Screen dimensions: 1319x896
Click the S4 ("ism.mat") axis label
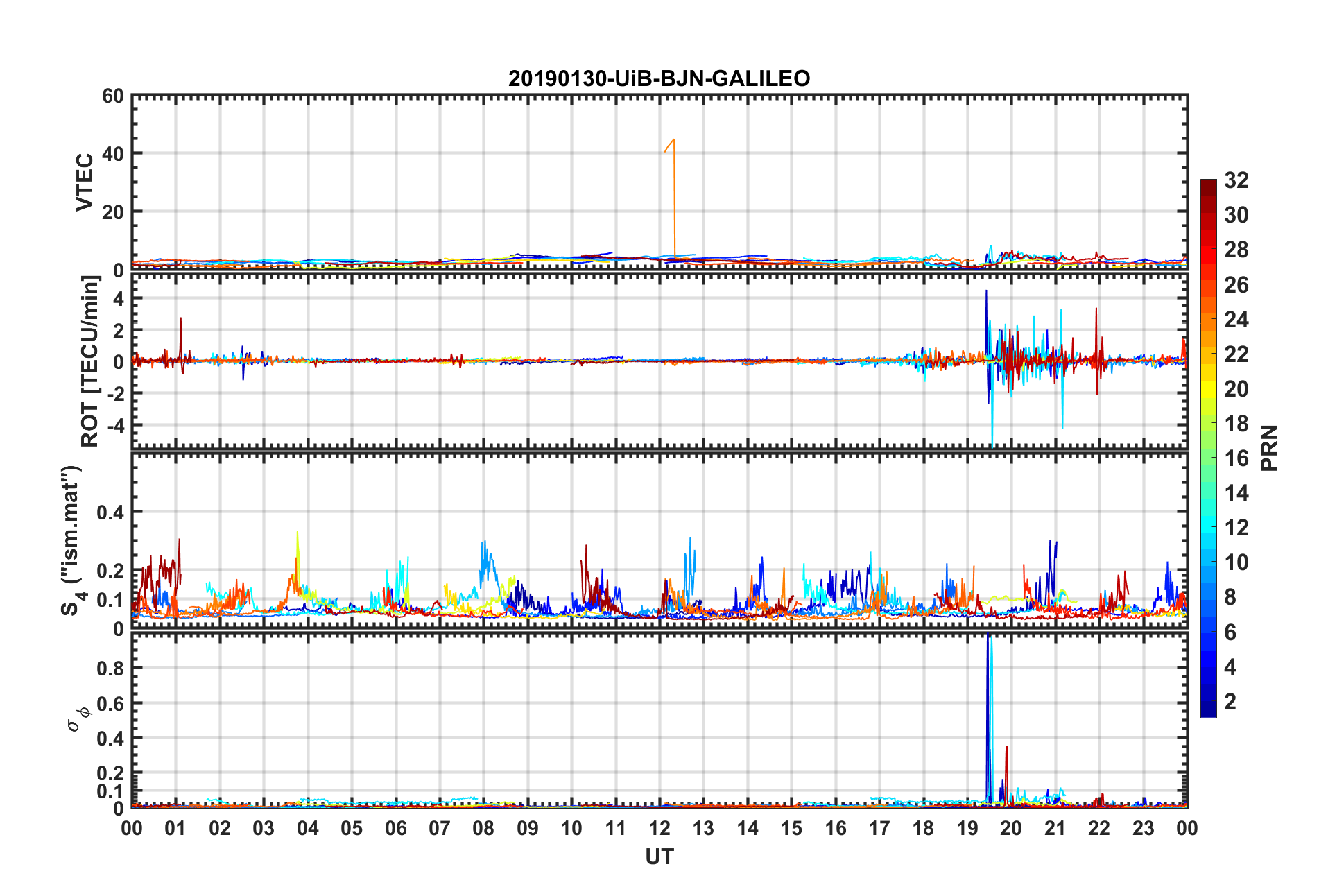(72, 541)
